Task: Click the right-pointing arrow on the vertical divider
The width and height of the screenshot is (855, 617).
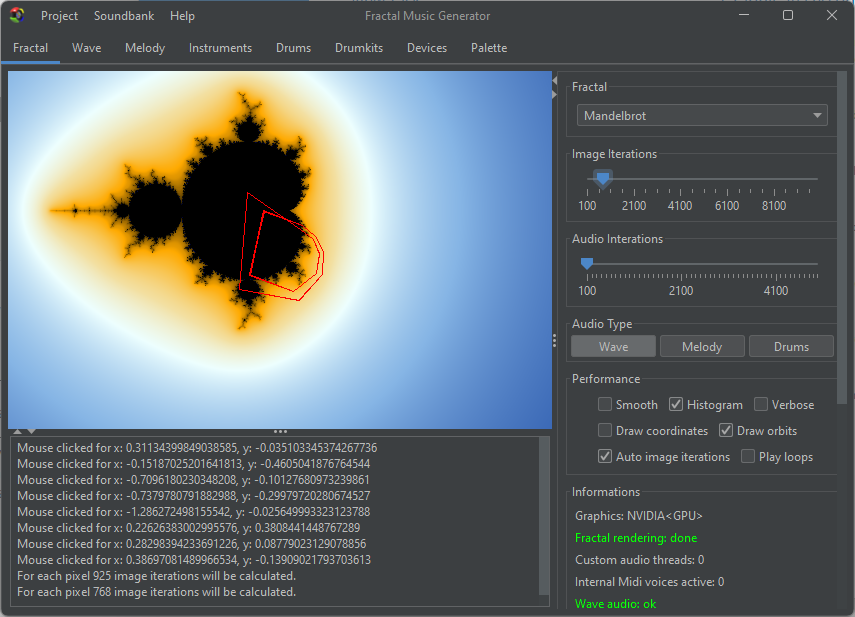Action: point(555,94)
